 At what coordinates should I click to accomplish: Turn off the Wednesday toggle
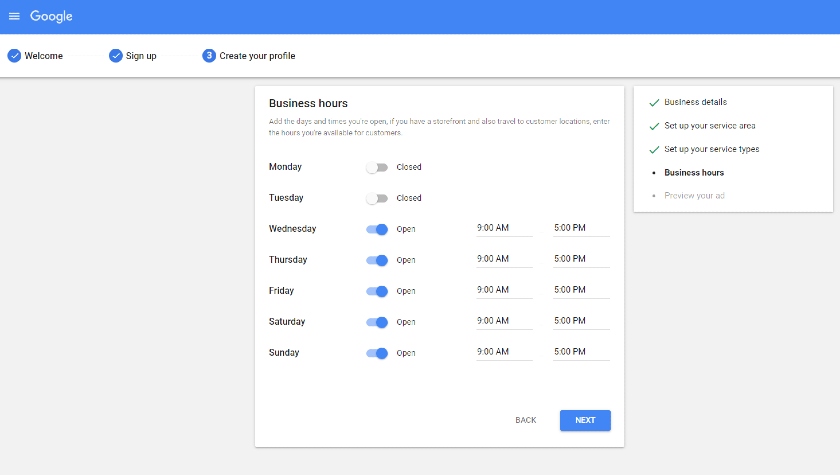click(x=377, y=229)
